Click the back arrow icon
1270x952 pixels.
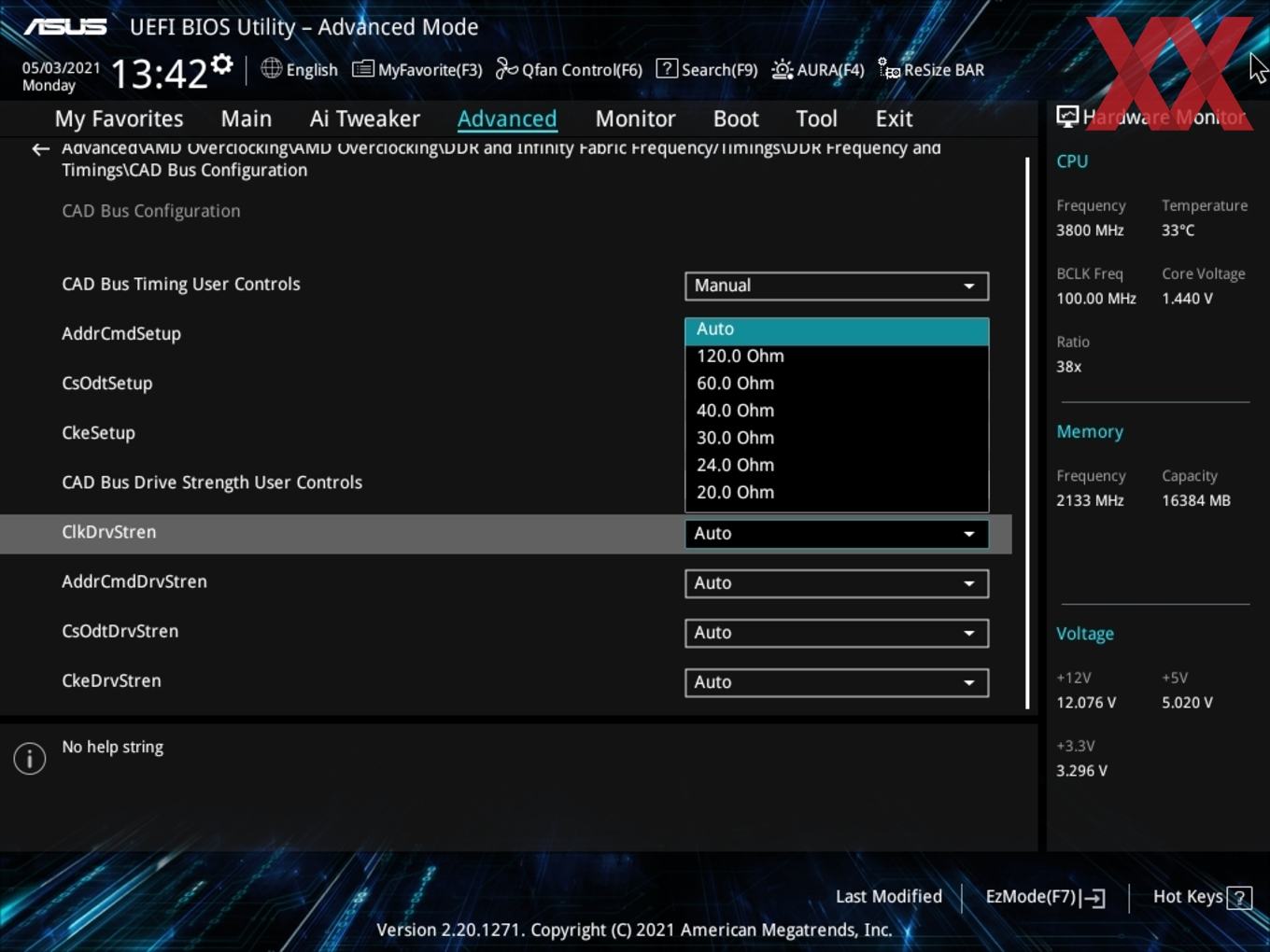pyautogui.click(x=40, y=149)
